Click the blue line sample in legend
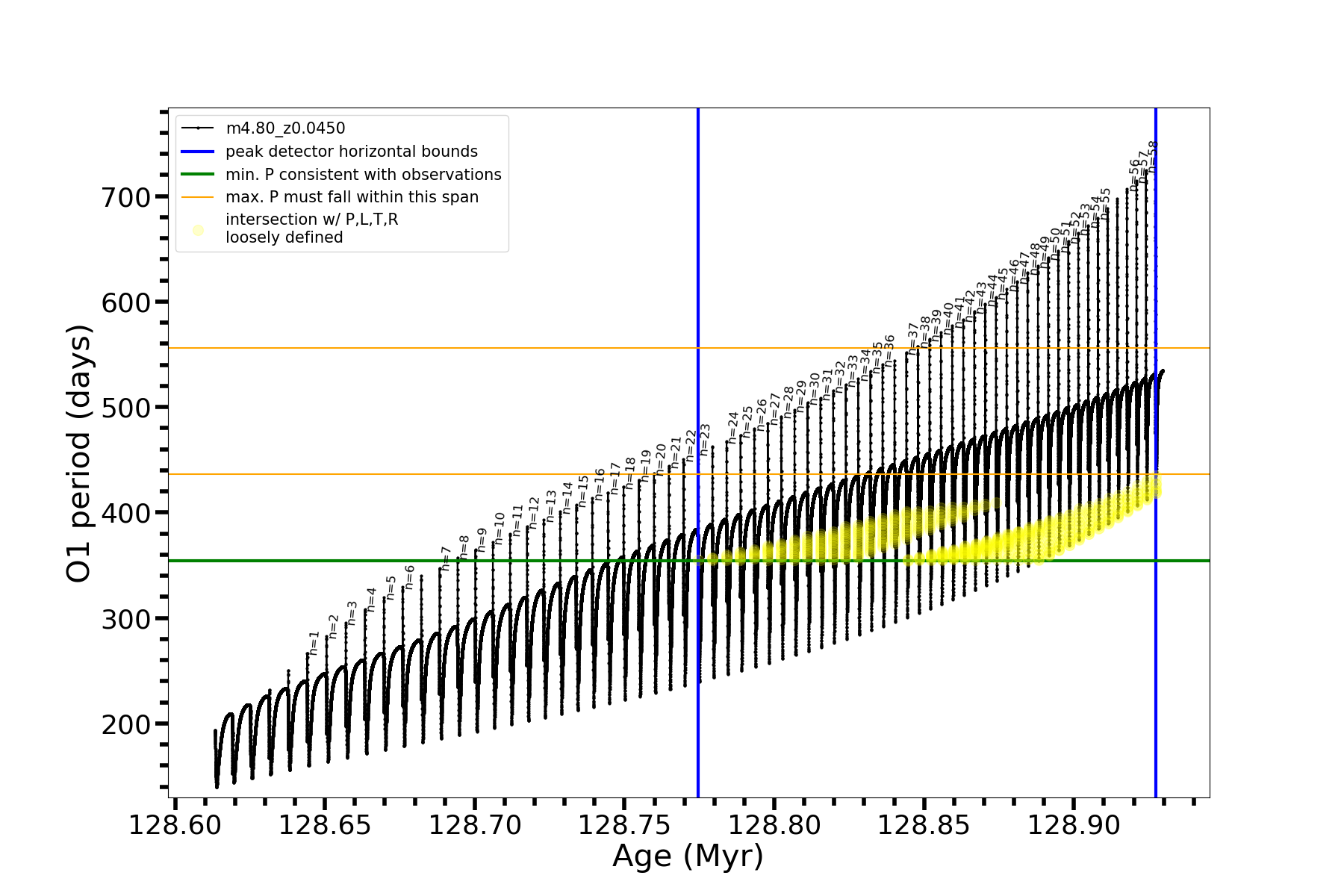1344x896 pixels. point(198,152)
